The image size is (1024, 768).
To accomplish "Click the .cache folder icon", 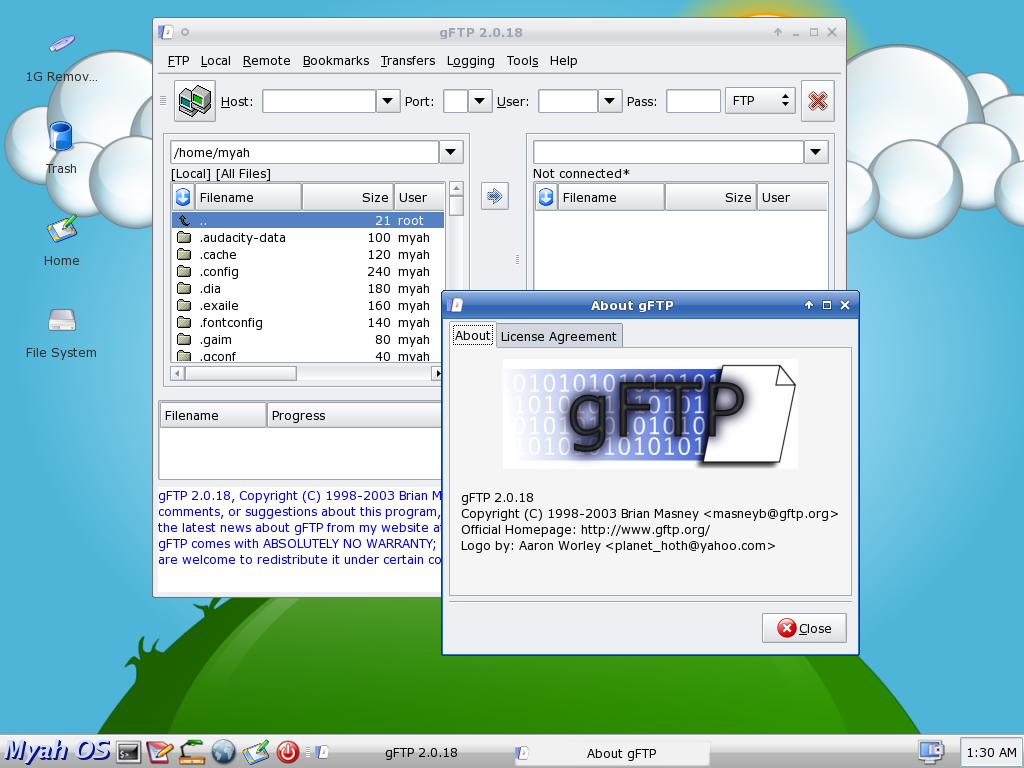I will pyautogui.click(x=185, y=255).
